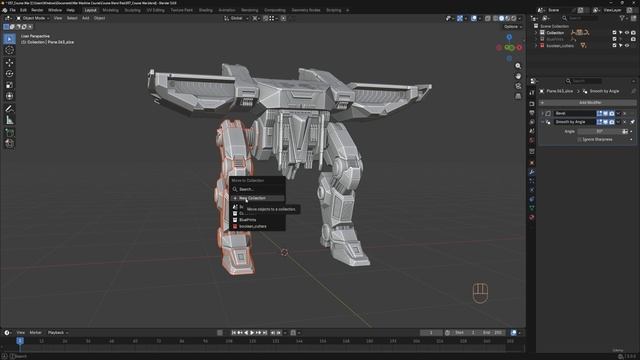
Task: Click the pan view hand icon
Action: click(x=518, y=76)
